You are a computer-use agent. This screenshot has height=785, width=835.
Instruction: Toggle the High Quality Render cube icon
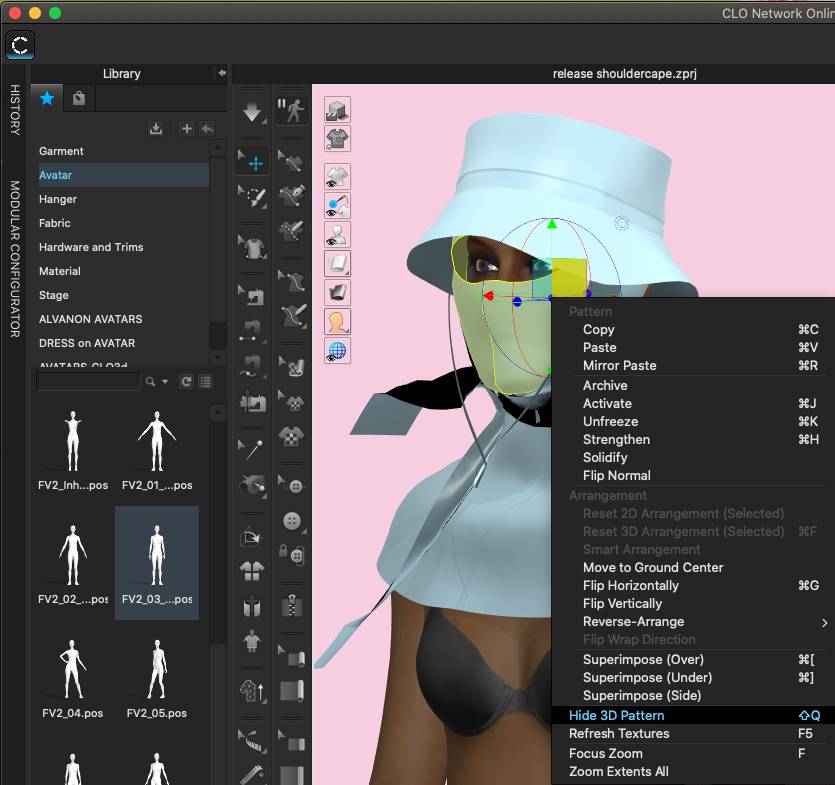pos(337,110)
